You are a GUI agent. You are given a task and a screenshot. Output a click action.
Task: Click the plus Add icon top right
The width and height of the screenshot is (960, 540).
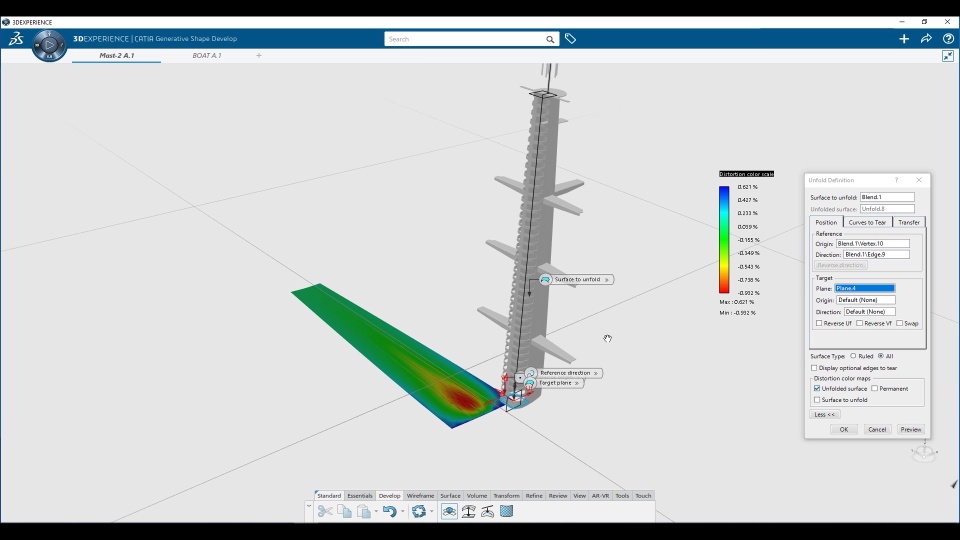click(904, 39)
